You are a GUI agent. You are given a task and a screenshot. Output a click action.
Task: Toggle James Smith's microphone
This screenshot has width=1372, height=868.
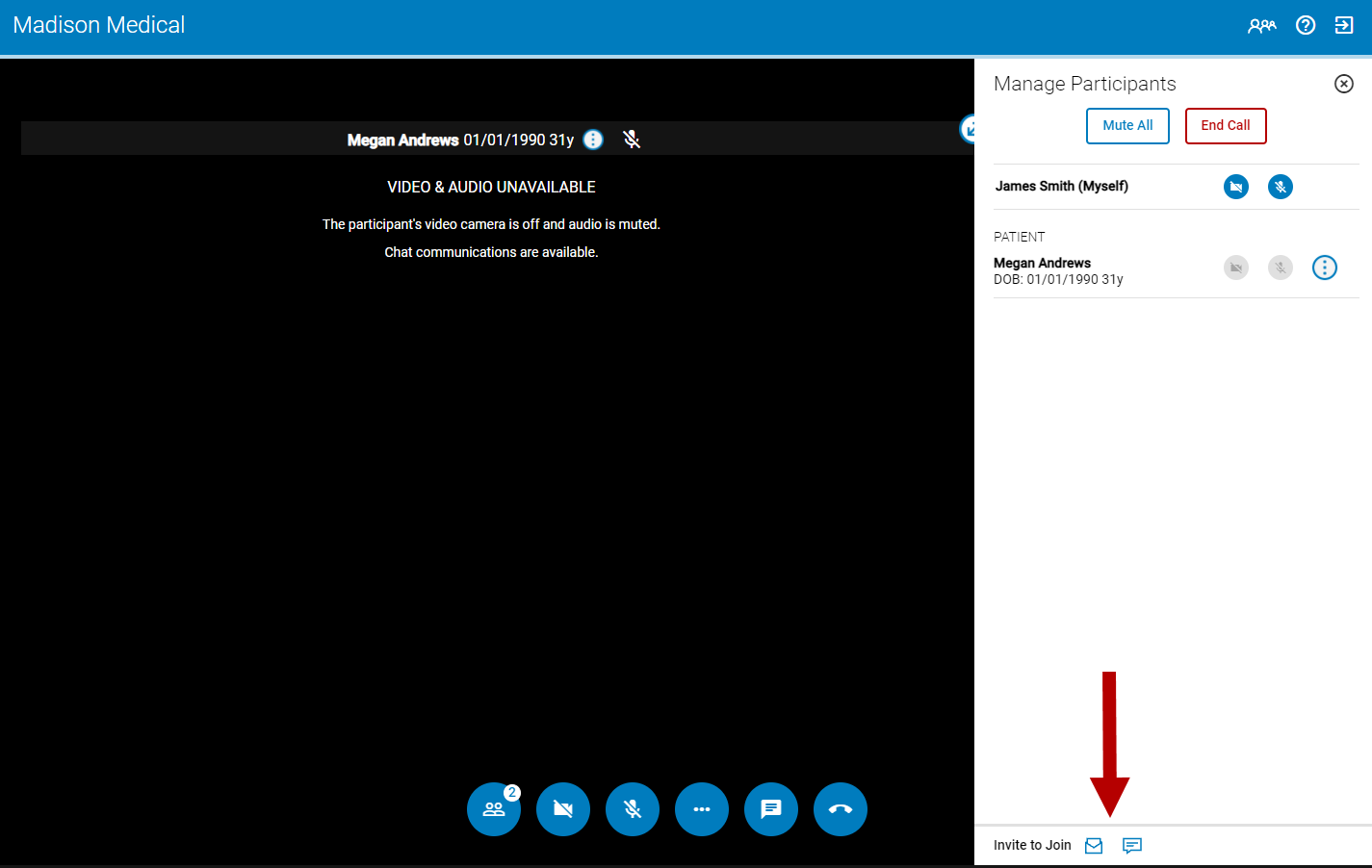1281,187
